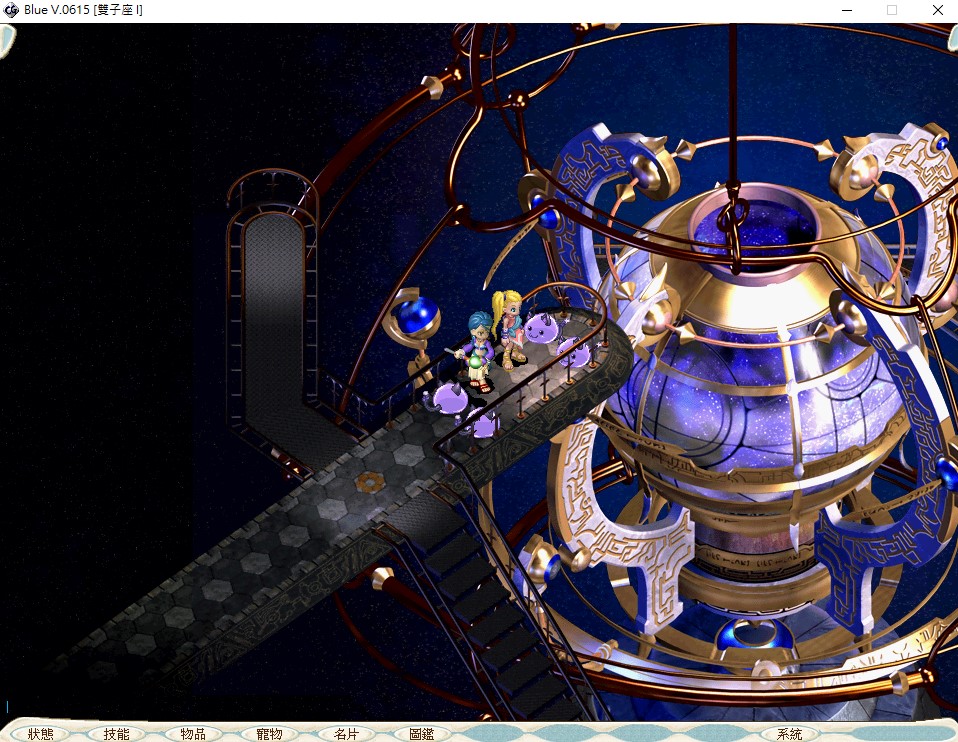Open the 技能 skills menu
Screen dimensions: 958x742
tap(116, 733)
